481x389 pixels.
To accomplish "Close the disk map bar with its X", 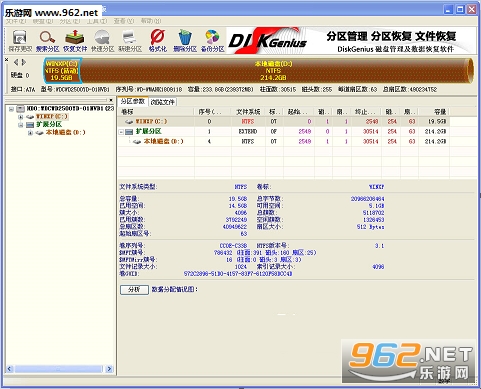I will click(x=6, y=60).
